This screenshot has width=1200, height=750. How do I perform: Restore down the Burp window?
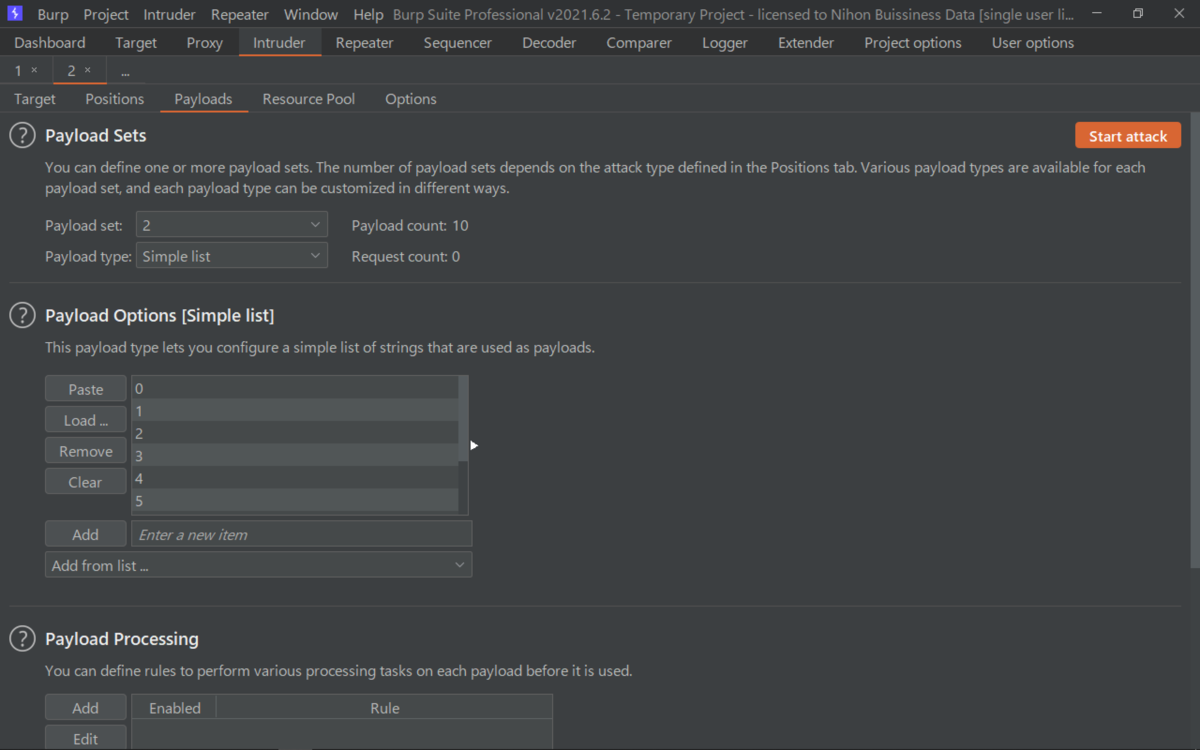click(x=1138, y=14)
